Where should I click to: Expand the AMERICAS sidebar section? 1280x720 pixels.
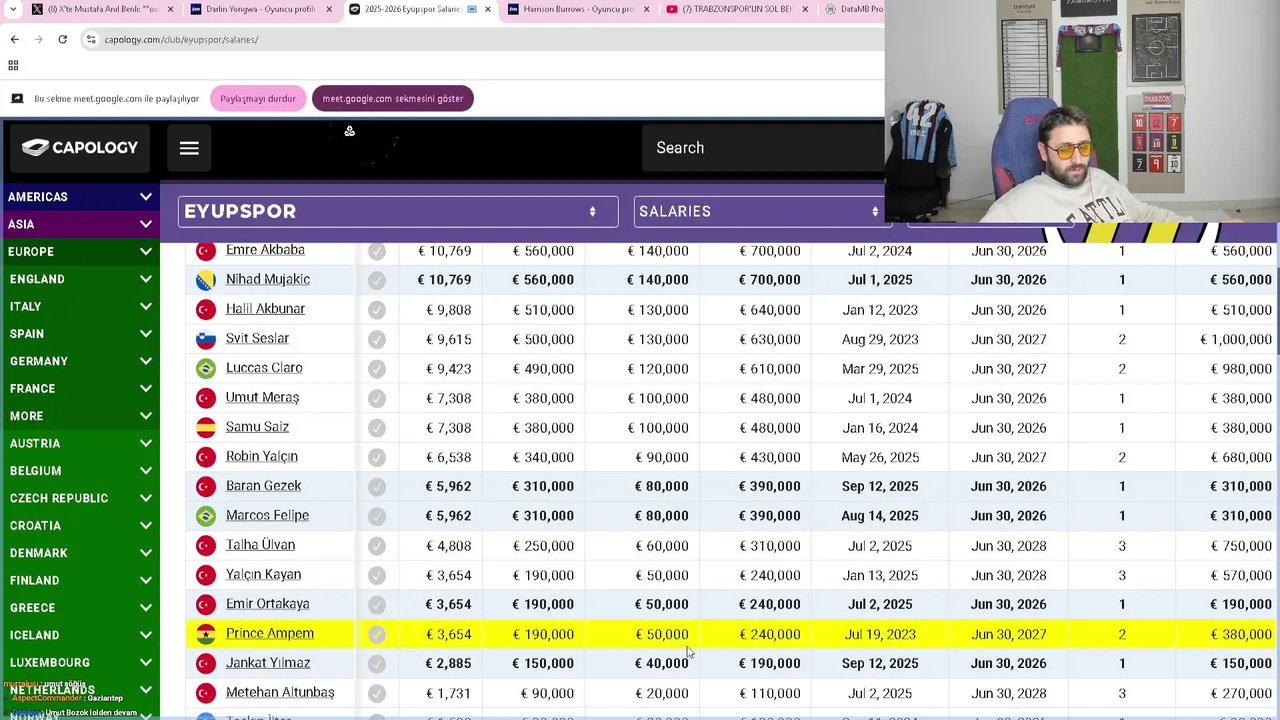tap(146, 197)
